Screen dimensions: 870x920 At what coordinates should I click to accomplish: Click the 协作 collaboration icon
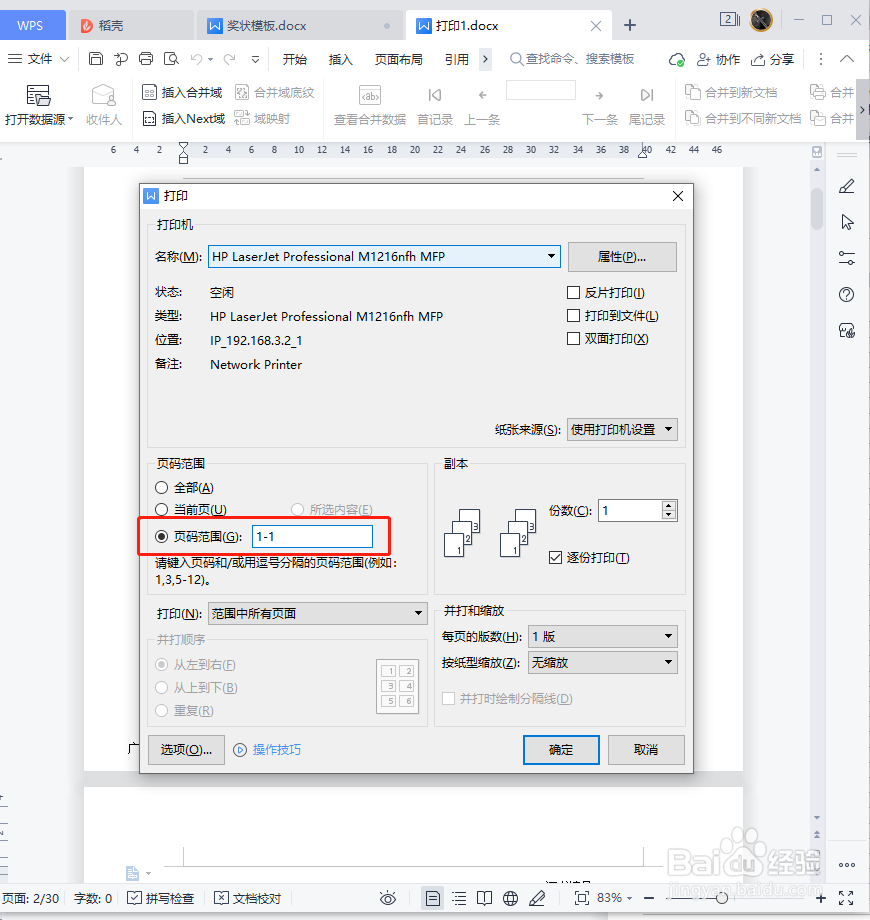[x=718, y=59]
